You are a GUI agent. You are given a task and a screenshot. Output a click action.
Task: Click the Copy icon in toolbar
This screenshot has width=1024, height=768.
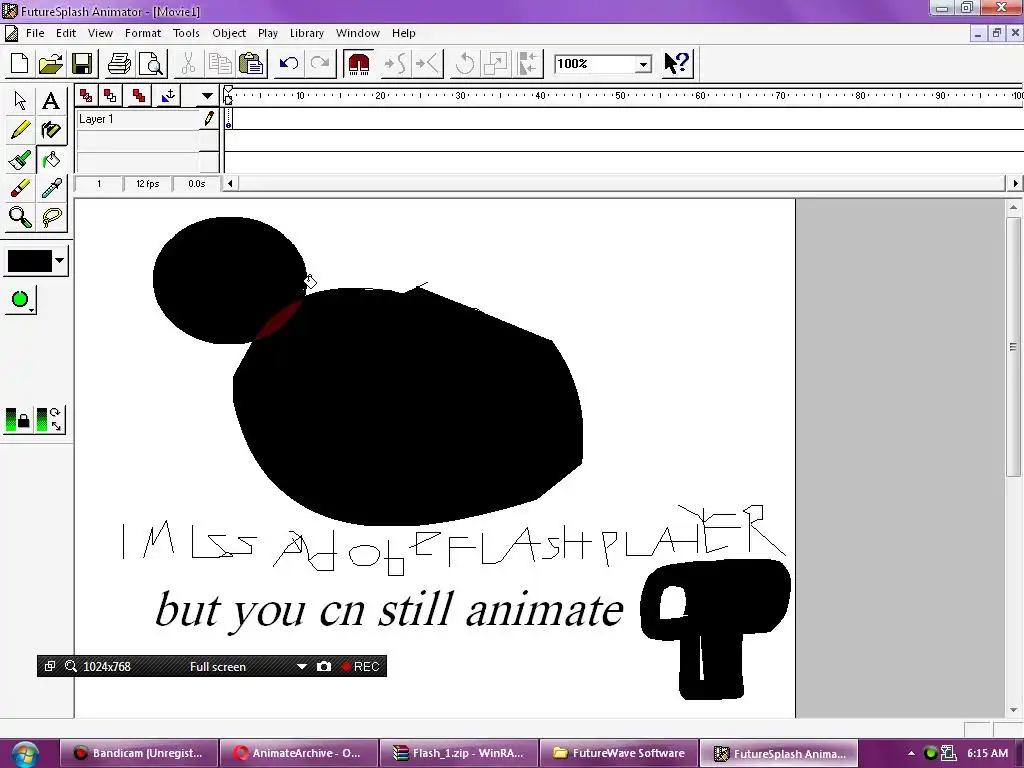[x=219, y=63]
